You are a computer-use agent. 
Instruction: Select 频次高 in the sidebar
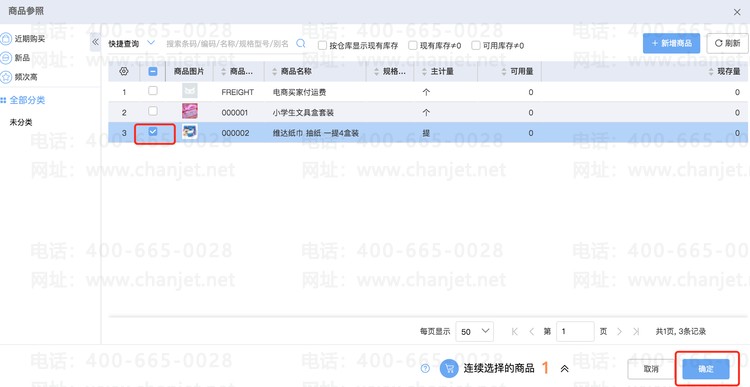tap(26, 77)
